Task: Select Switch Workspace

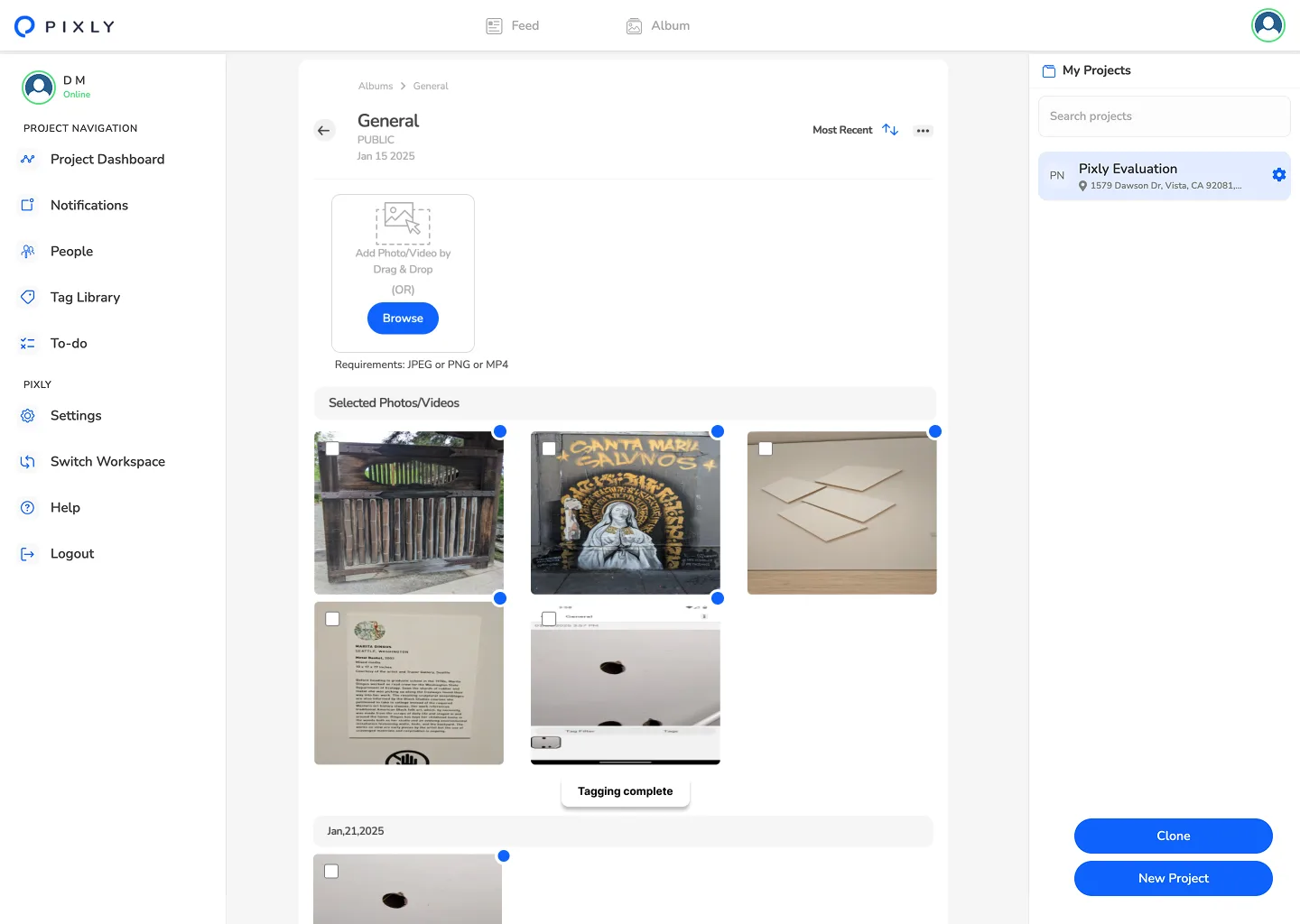Action: coord(107,462)
